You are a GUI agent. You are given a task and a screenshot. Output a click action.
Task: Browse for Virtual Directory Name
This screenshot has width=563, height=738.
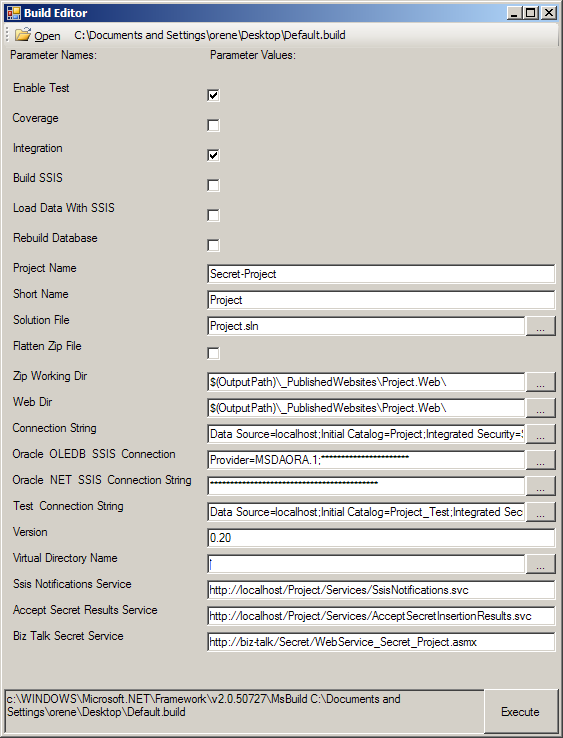click(540, 564)
